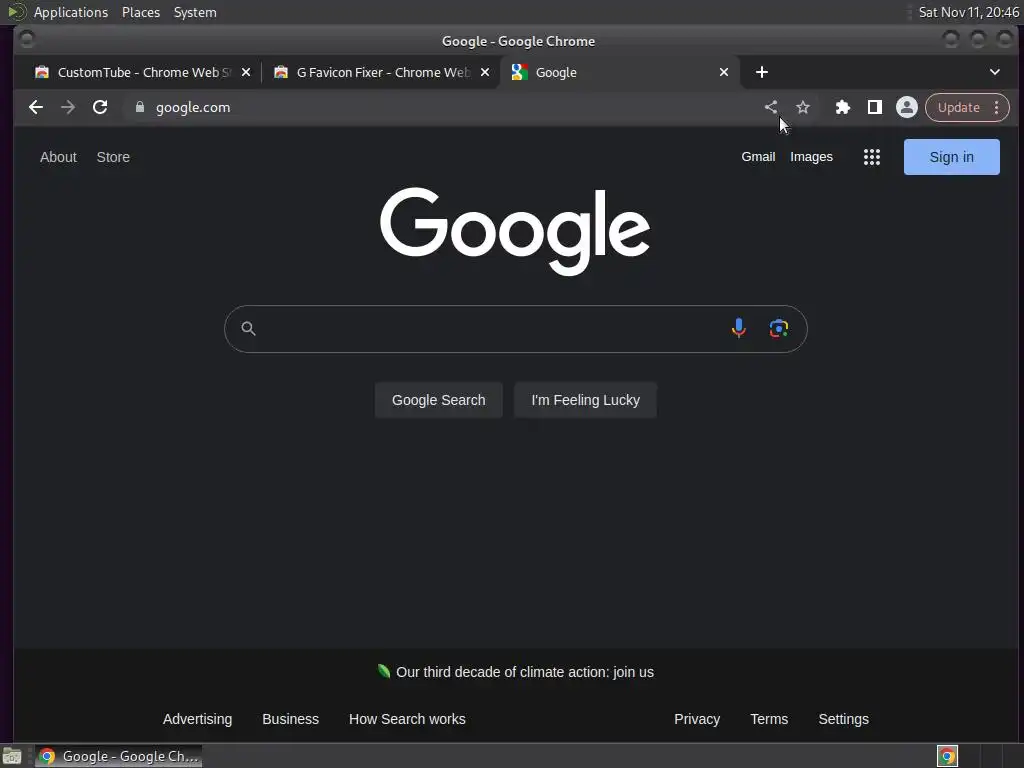
Task: Close the G Favicon Fixer tab
Action: click(485, 72)
